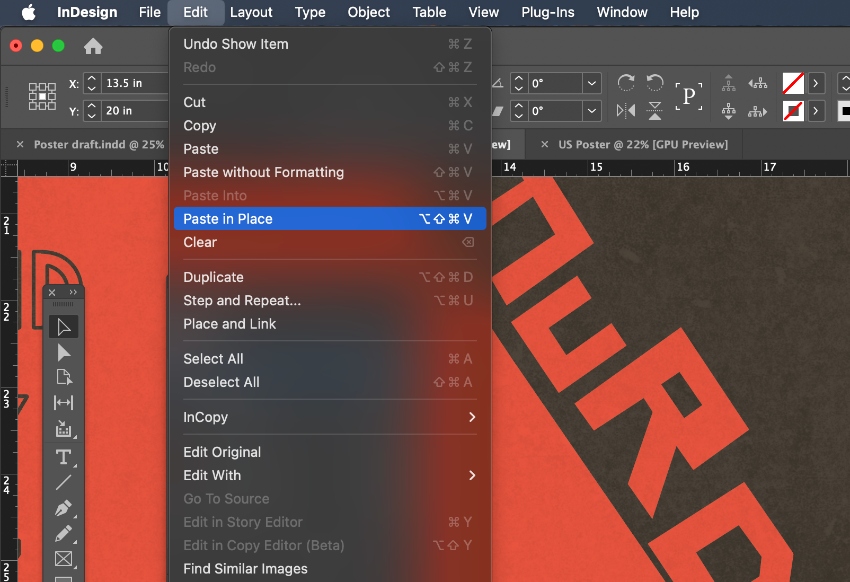The image size is (850, 582).
Task: Open the Plug-Ins menu
Action: pyautogui.click(x=548, y=12)
